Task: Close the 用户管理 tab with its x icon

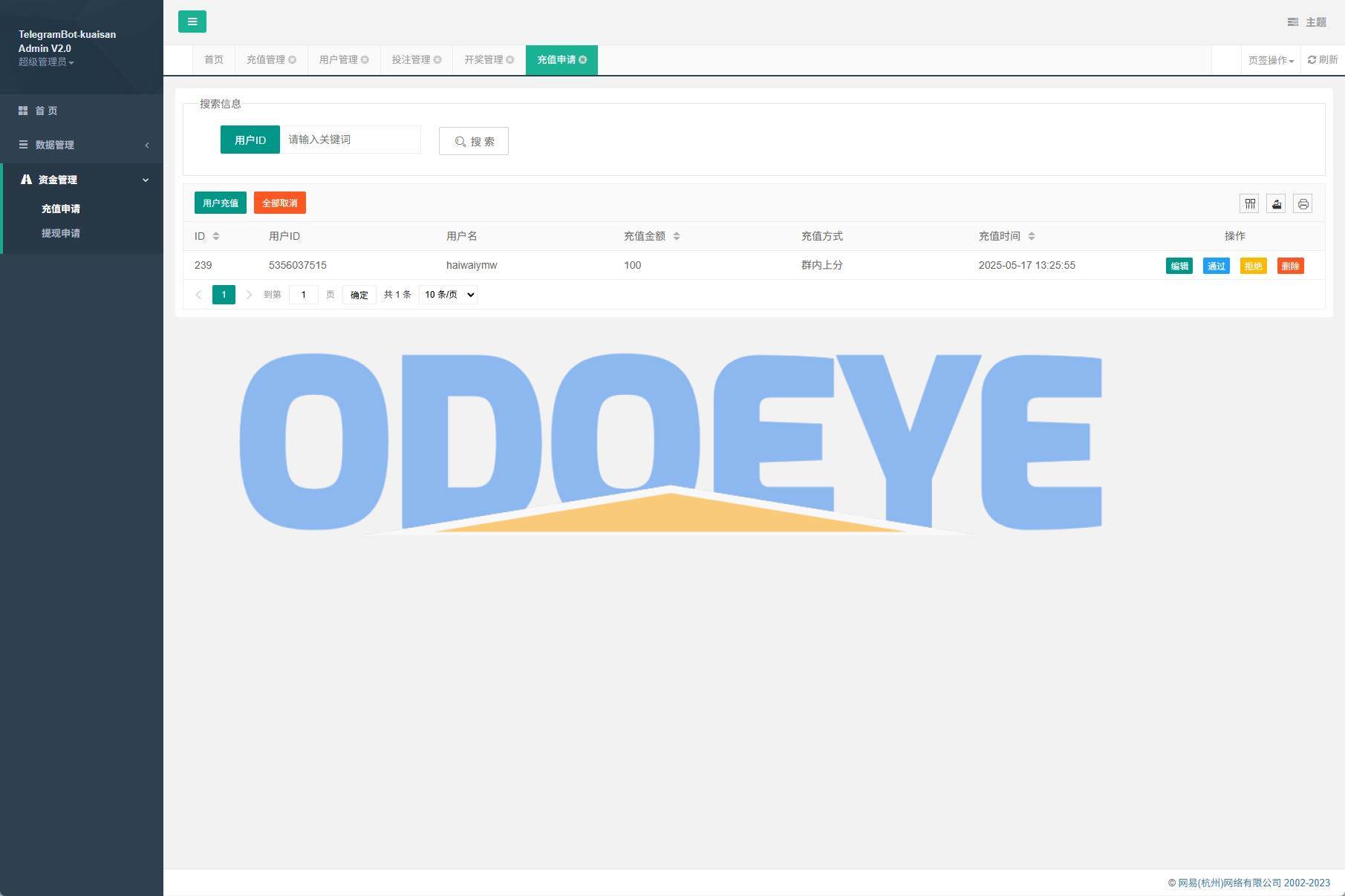Action: [365, 59]
